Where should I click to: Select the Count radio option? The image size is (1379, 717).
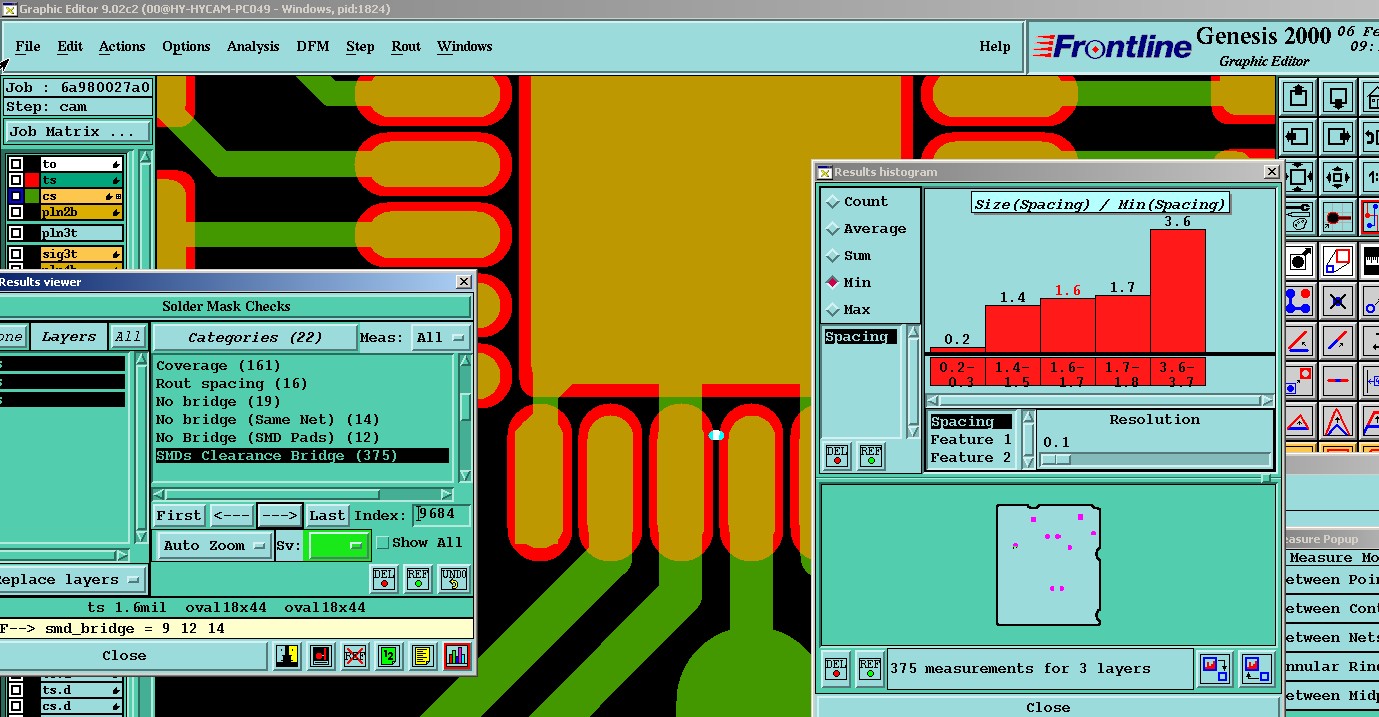click(x=832, y=202)
